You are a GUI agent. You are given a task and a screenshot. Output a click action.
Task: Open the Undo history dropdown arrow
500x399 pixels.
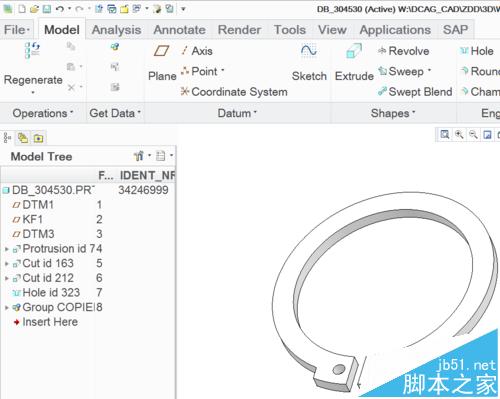tap(70, 9)
